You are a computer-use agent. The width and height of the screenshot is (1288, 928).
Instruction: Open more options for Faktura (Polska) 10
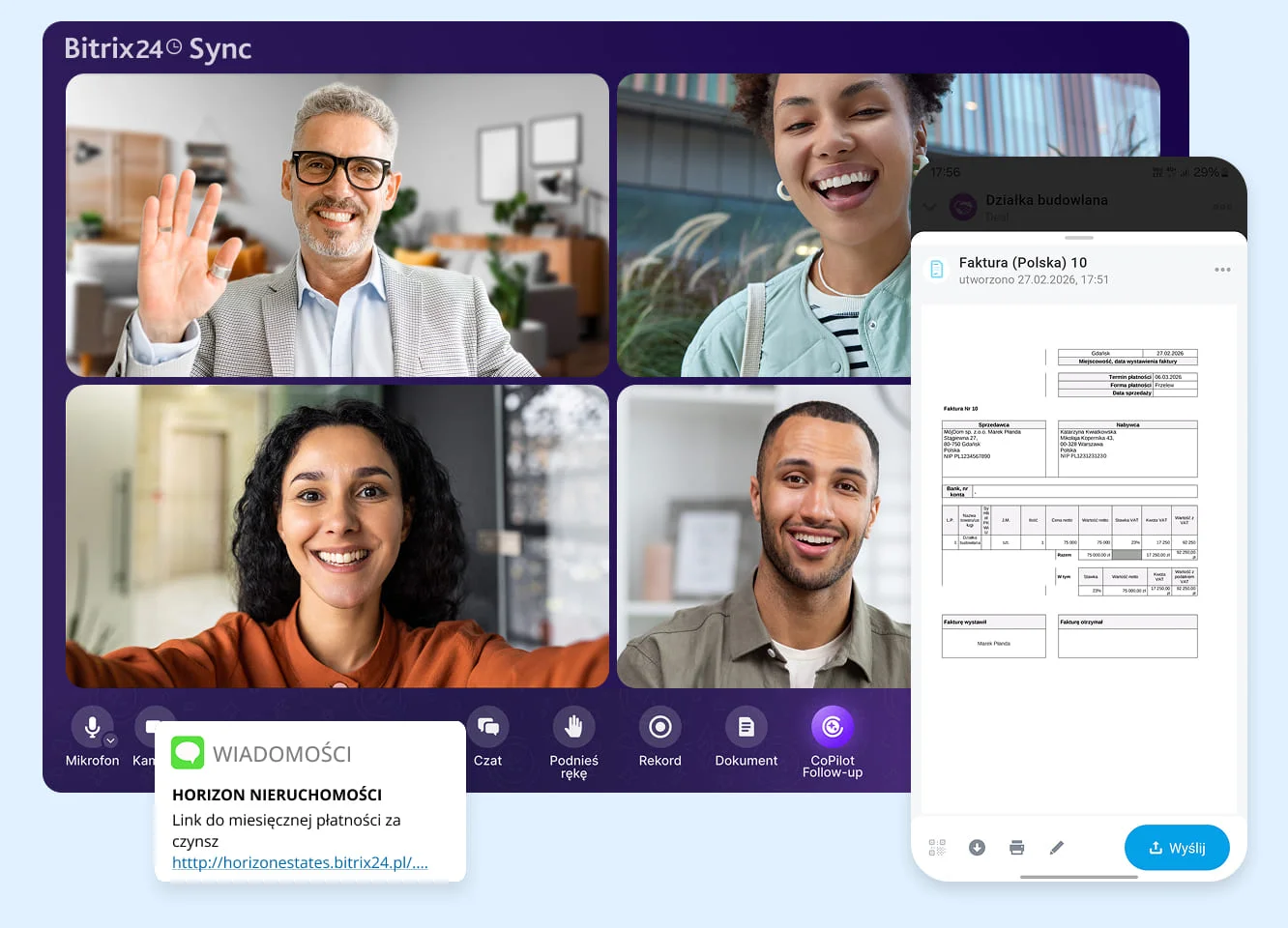pyautogui.click(x=1222, y=270)
